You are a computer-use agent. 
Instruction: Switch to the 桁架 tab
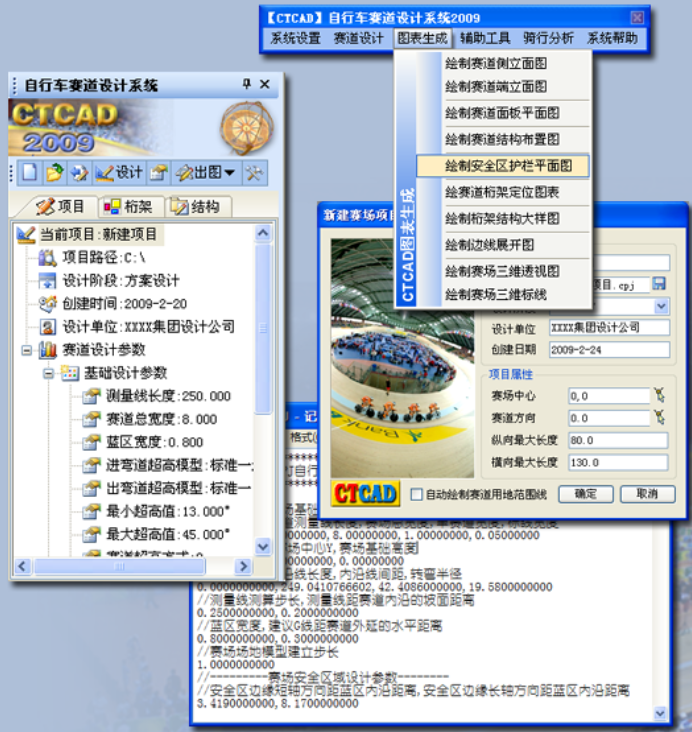point(130,206)
